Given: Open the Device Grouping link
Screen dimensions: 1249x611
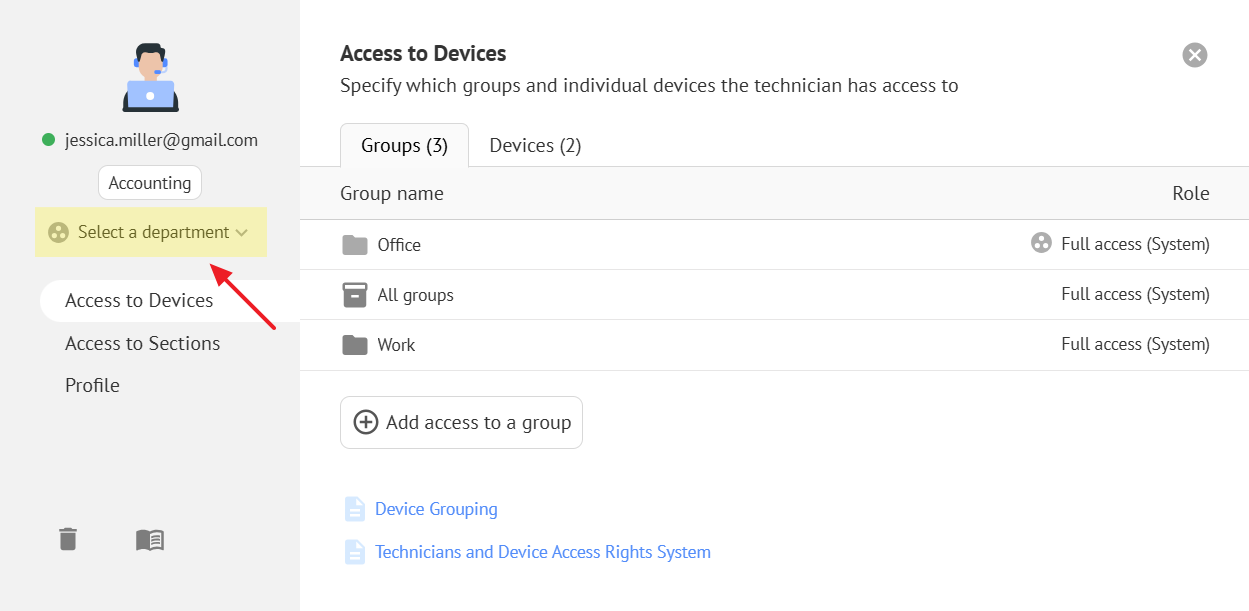Looking at the screenshot, I should point(436,509).
